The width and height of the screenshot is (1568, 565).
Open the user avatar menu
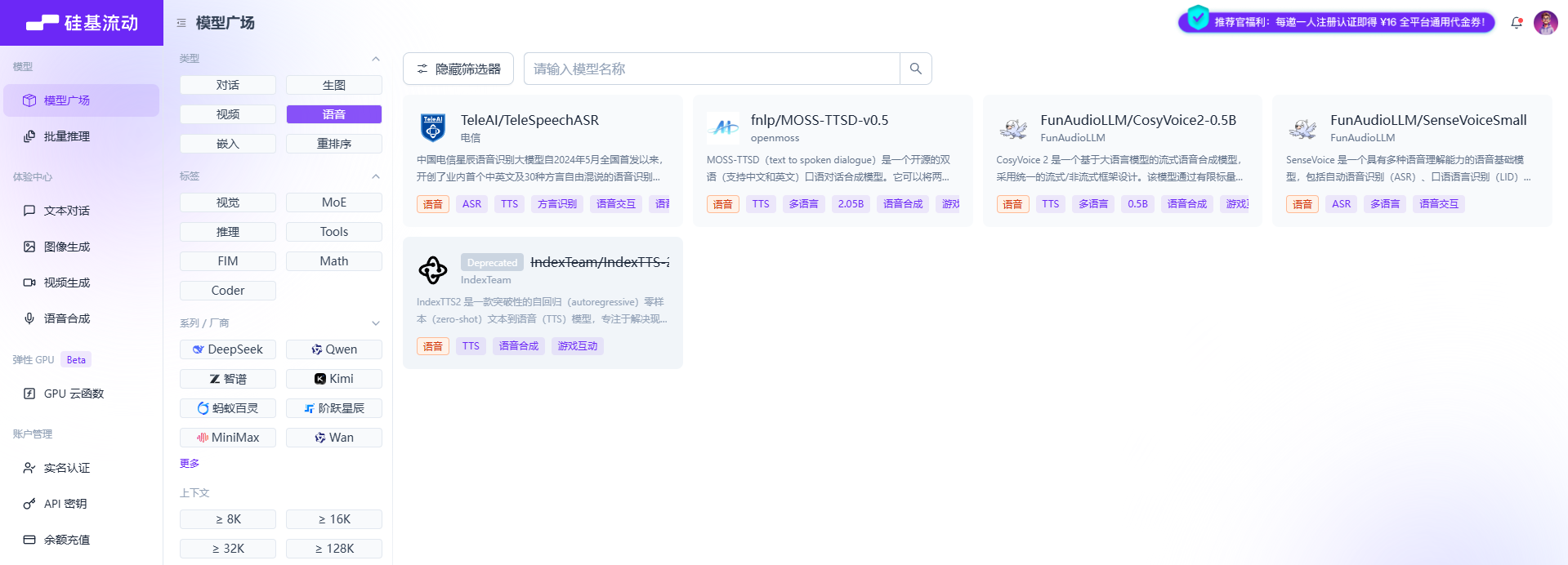point(1545,23)
